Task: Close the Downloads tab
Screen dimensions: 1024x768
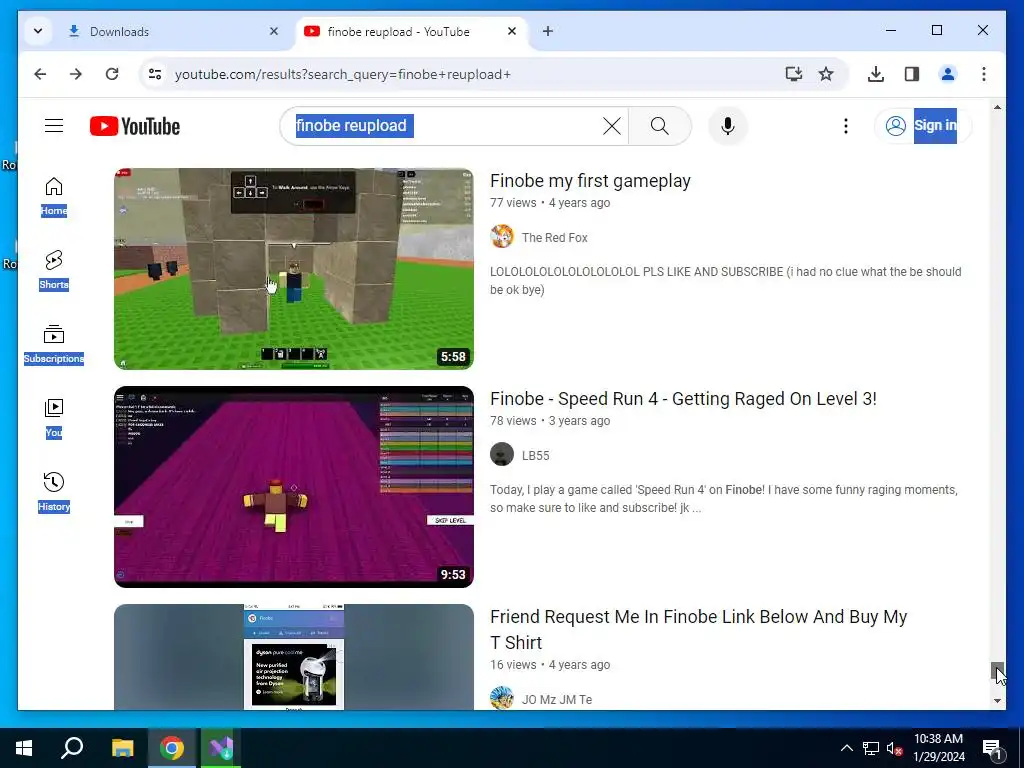Action: click(274, 31)
